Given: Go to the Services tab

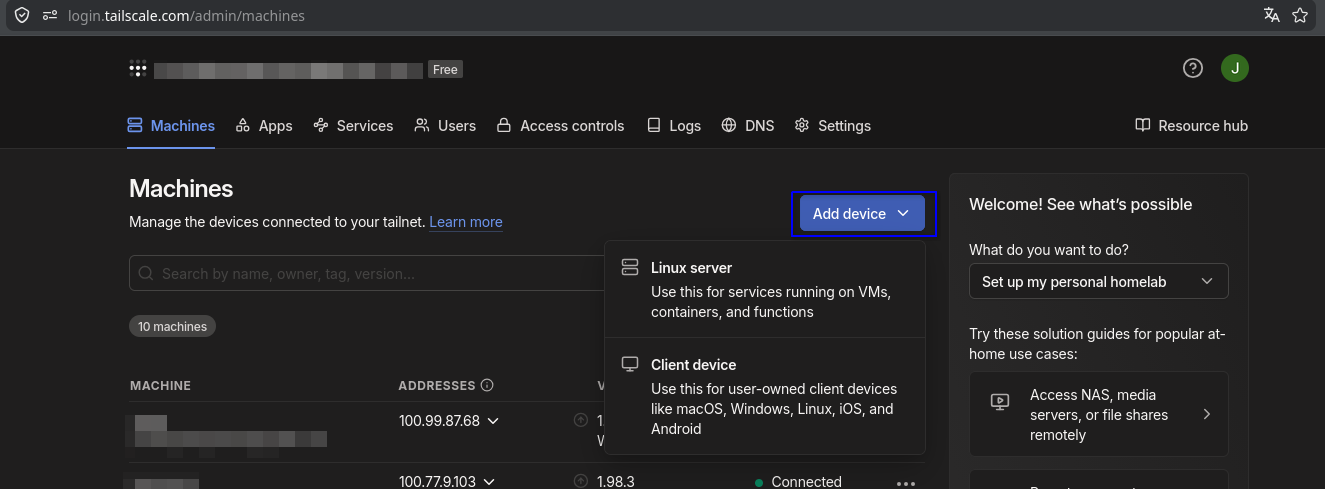Looking at the screenshot, I should [x=353, y=125].
